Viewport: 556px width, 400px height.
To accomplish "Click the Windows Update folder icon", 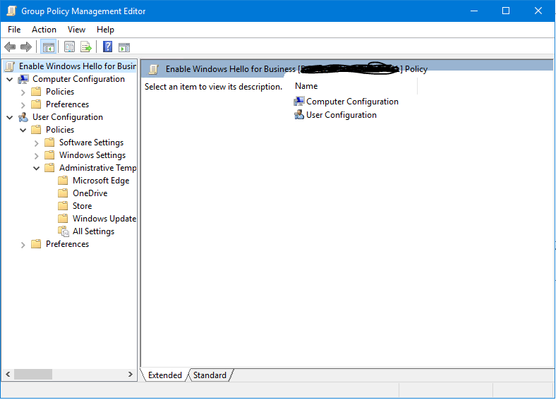I will pyautogui.click(x=63, y=218).
